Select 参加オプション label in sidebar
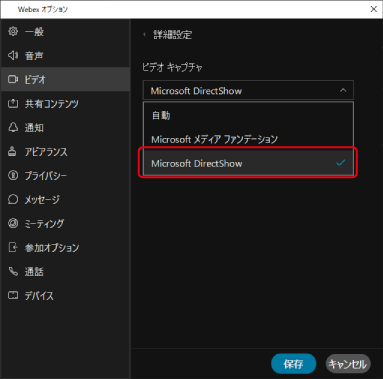Viewport: 383px width, 379px height. (52, 247)
